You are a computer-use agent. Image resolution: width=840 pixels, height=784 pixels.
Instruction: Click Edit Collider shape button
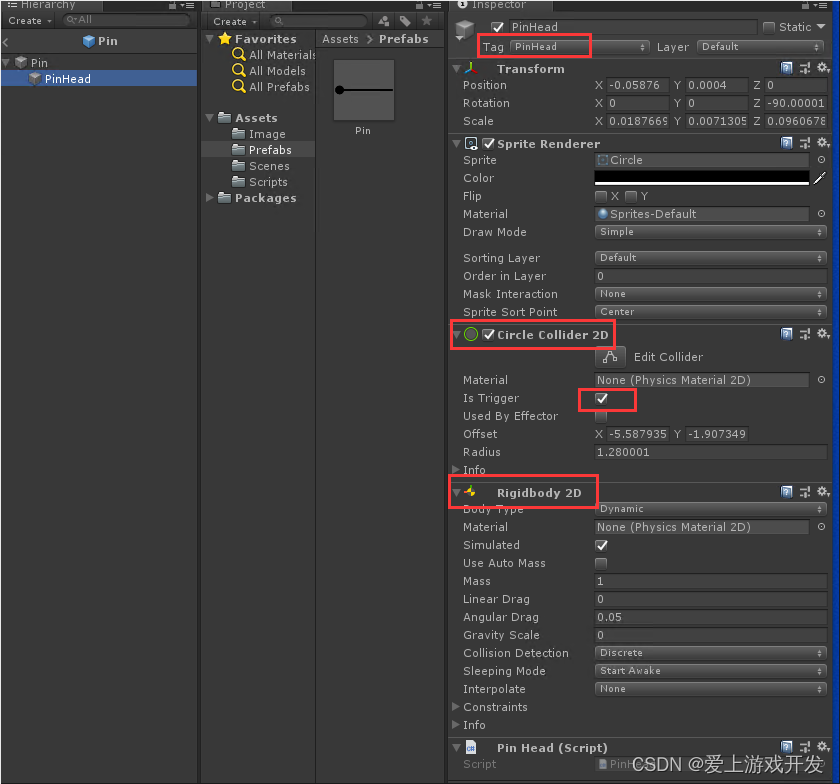point(610,357)
